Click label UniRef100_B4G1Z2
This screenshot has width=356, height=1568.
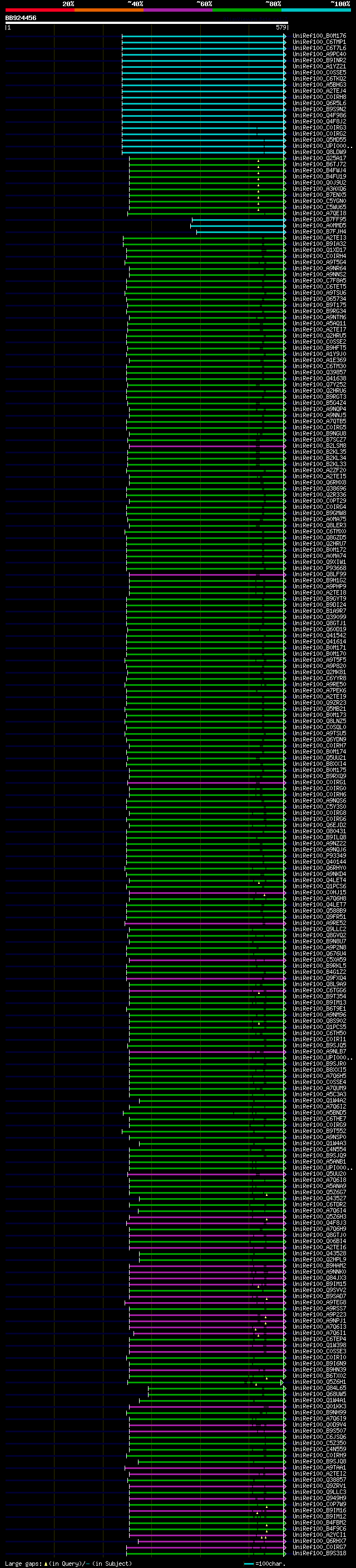tap(319, 972)
